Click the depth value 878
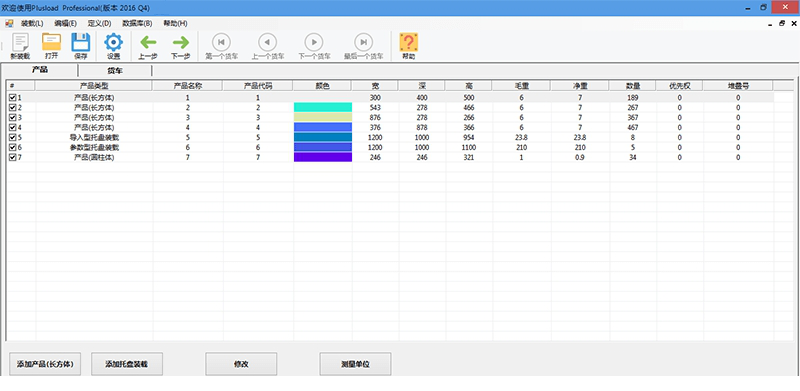The image size is (800, 391). tap(422, 128)
